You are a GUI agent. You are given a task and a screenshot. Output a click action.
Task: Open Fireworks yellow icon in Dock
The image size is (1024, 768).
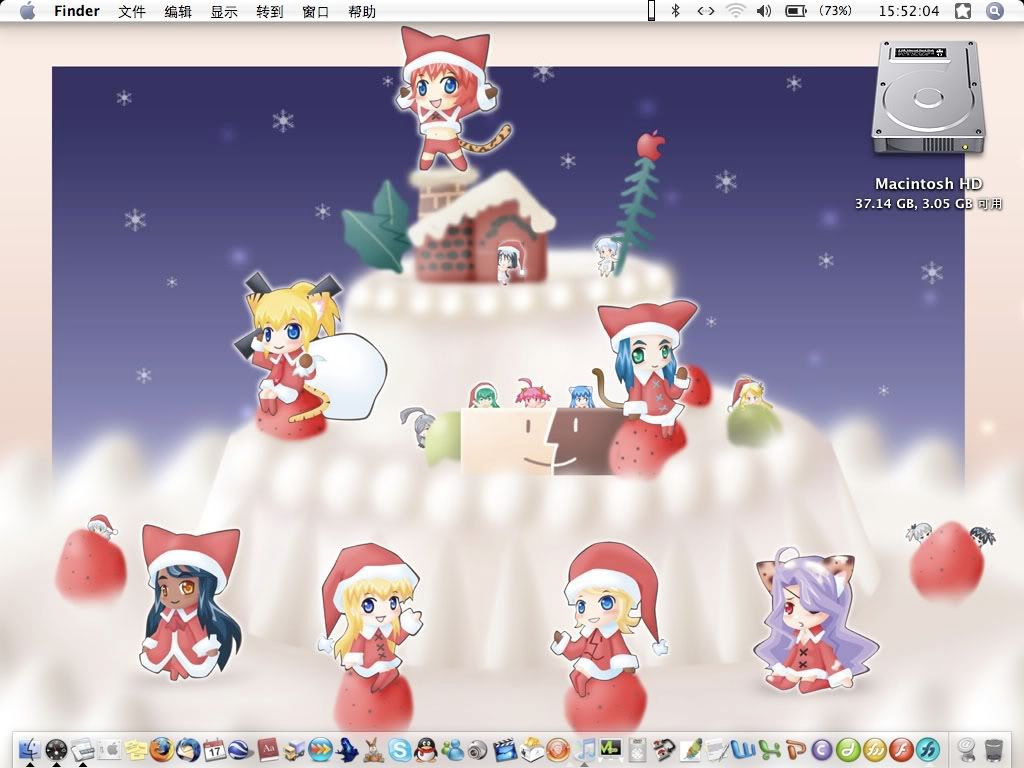[874, 750]
